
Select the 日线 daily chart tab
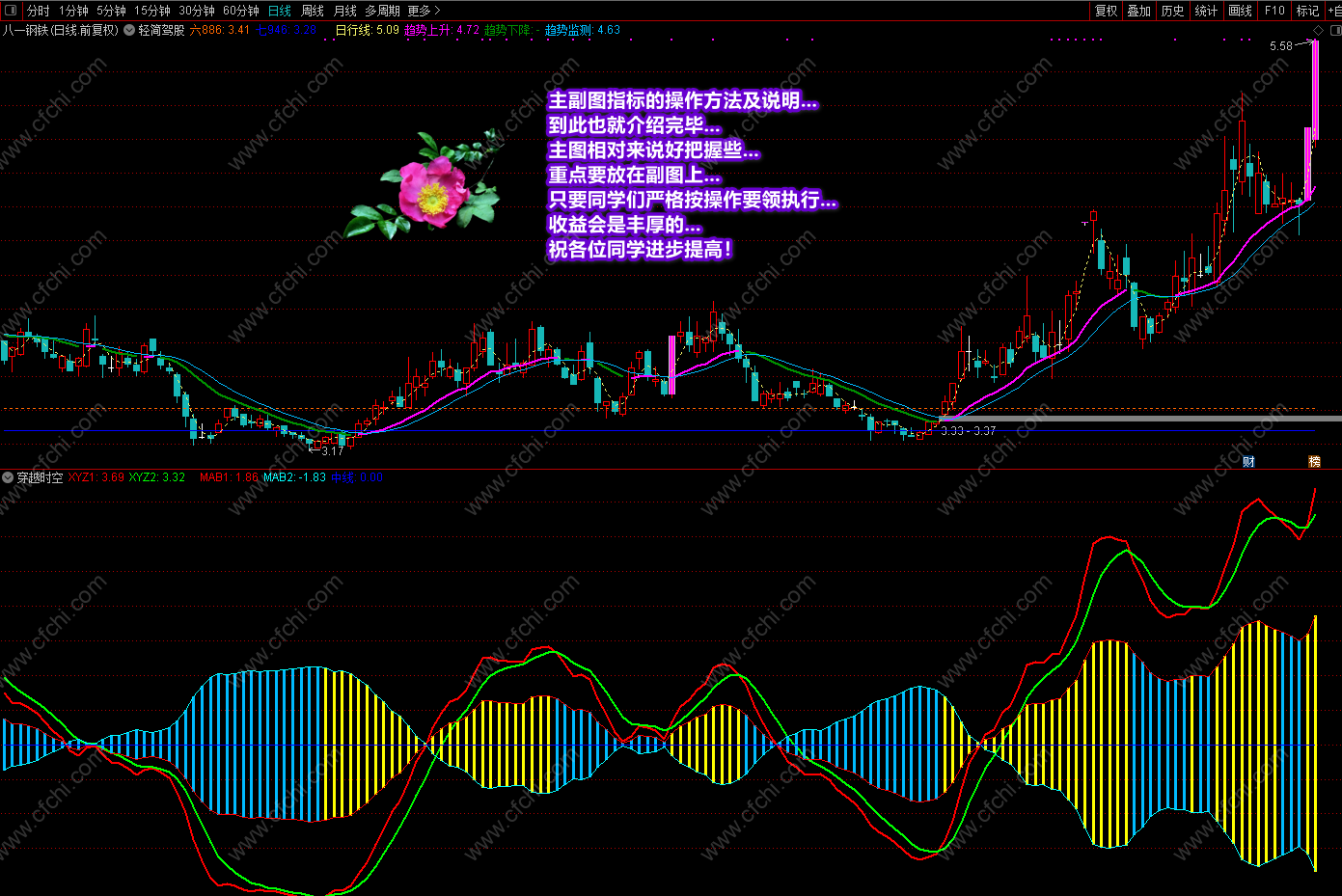click(280, 11)
